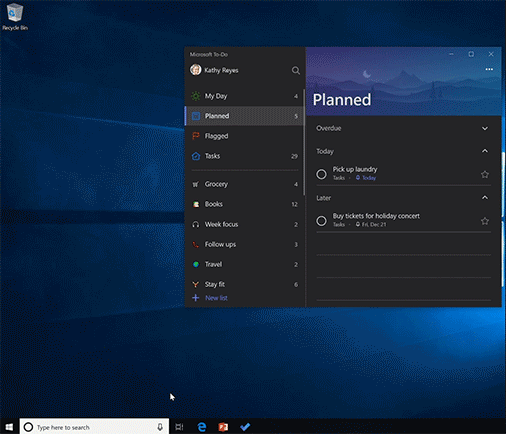Click the Planned heading title

click(342, 100)
